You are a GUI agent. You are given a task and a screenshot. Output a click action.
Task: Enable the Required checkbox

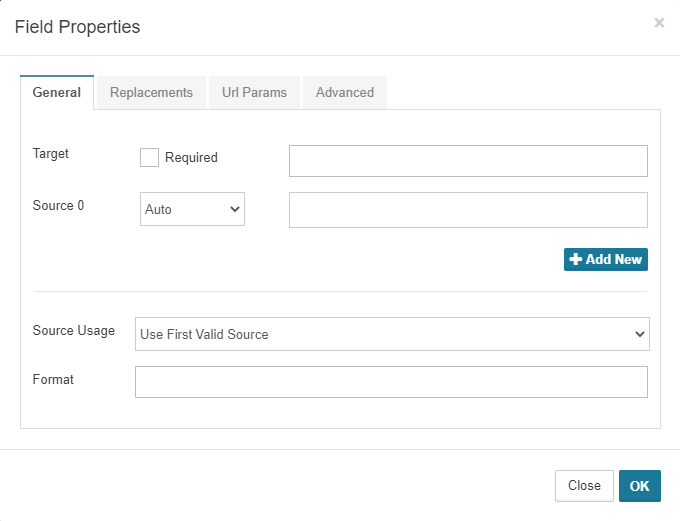(149, 157)
